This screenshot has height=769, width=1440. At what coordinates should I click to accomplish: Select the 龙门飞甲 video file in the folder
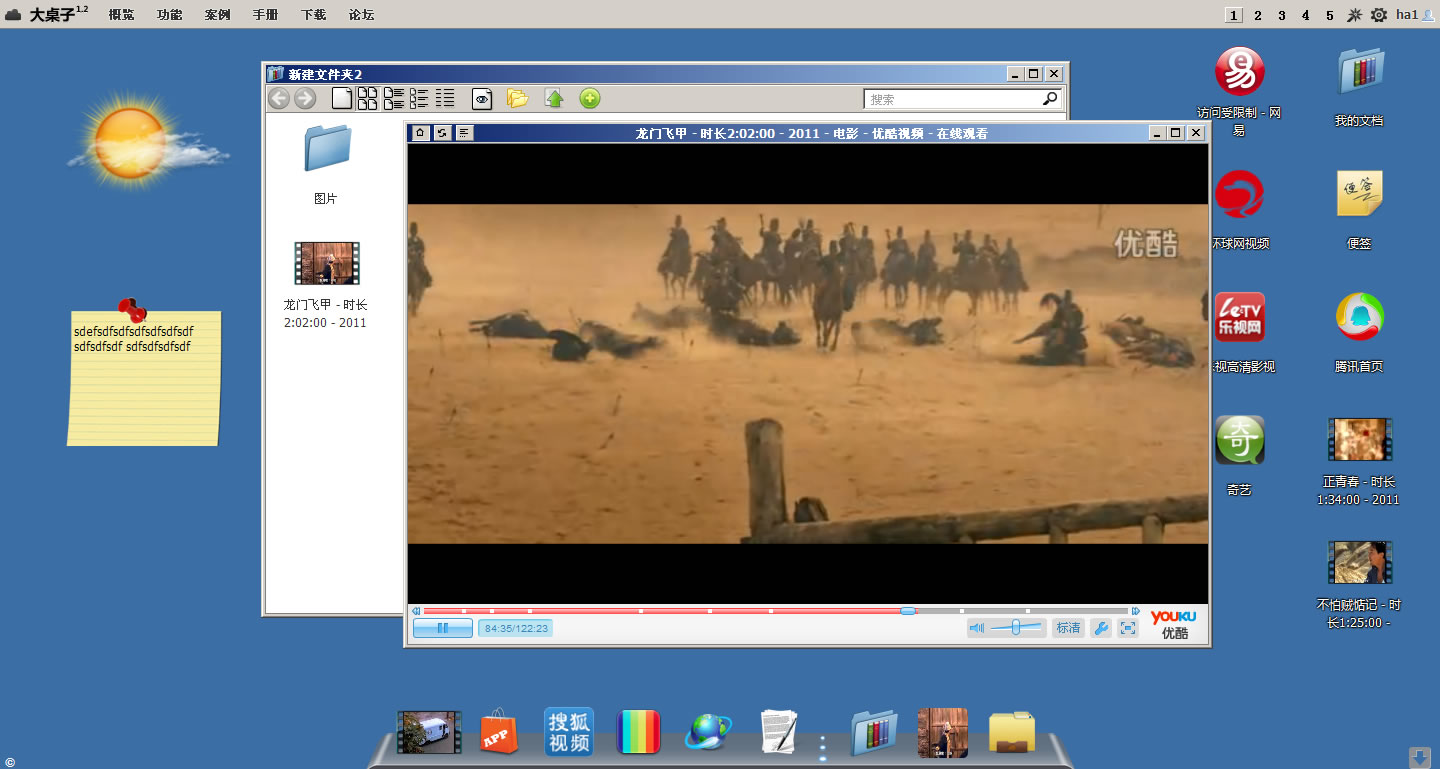[x=326, y=285]
